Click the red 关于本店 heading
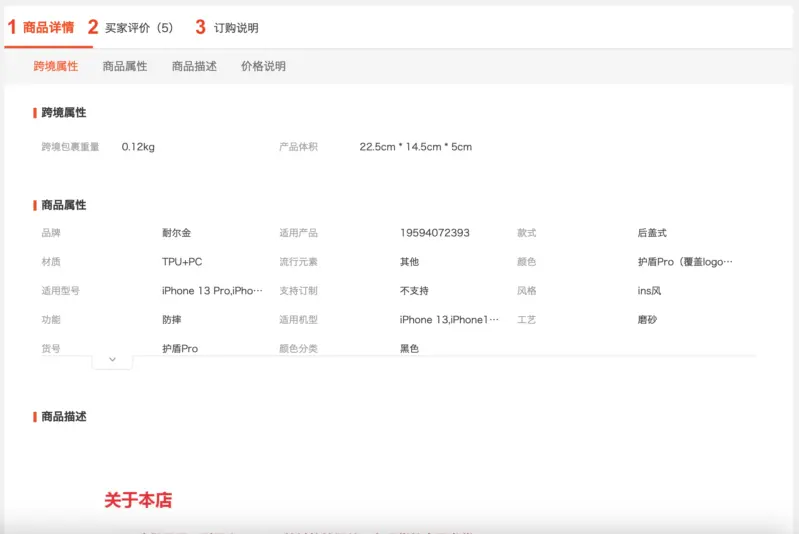The width and height of the screenshot is (799, 534). 138,500
